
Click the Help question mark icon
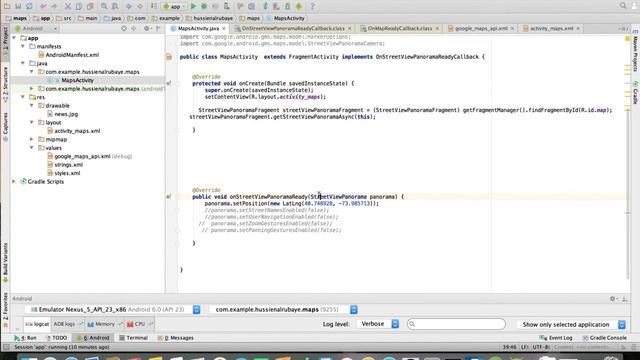tap(312, 6)
